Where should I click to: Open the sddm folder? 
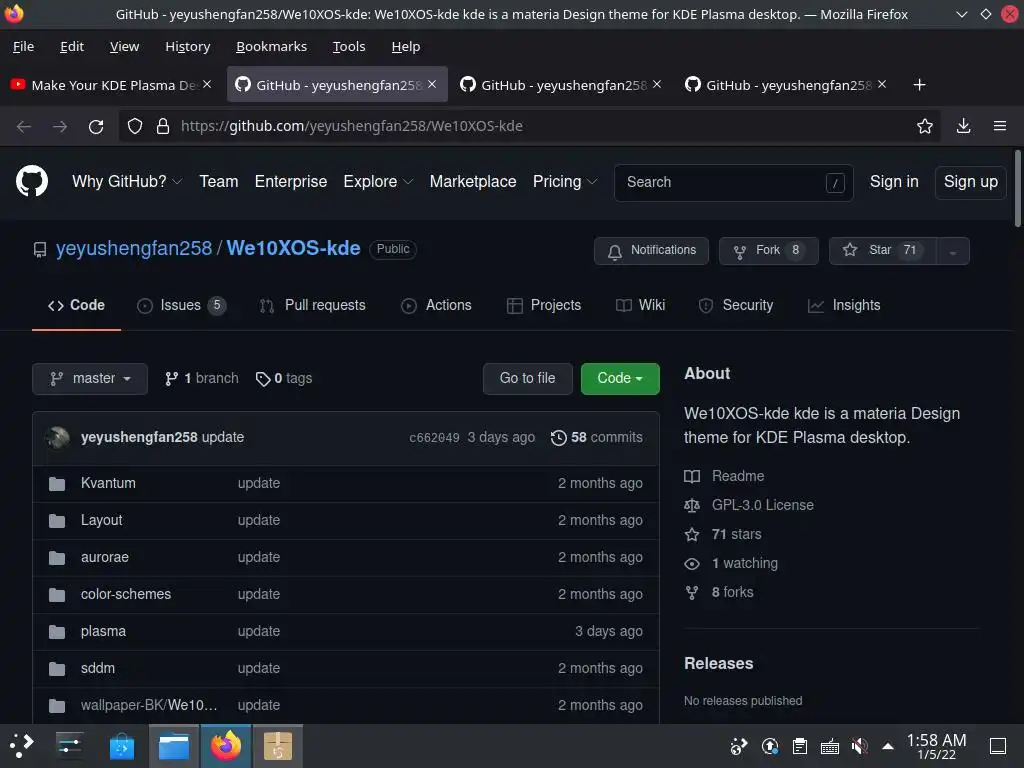tap(98, 668)
